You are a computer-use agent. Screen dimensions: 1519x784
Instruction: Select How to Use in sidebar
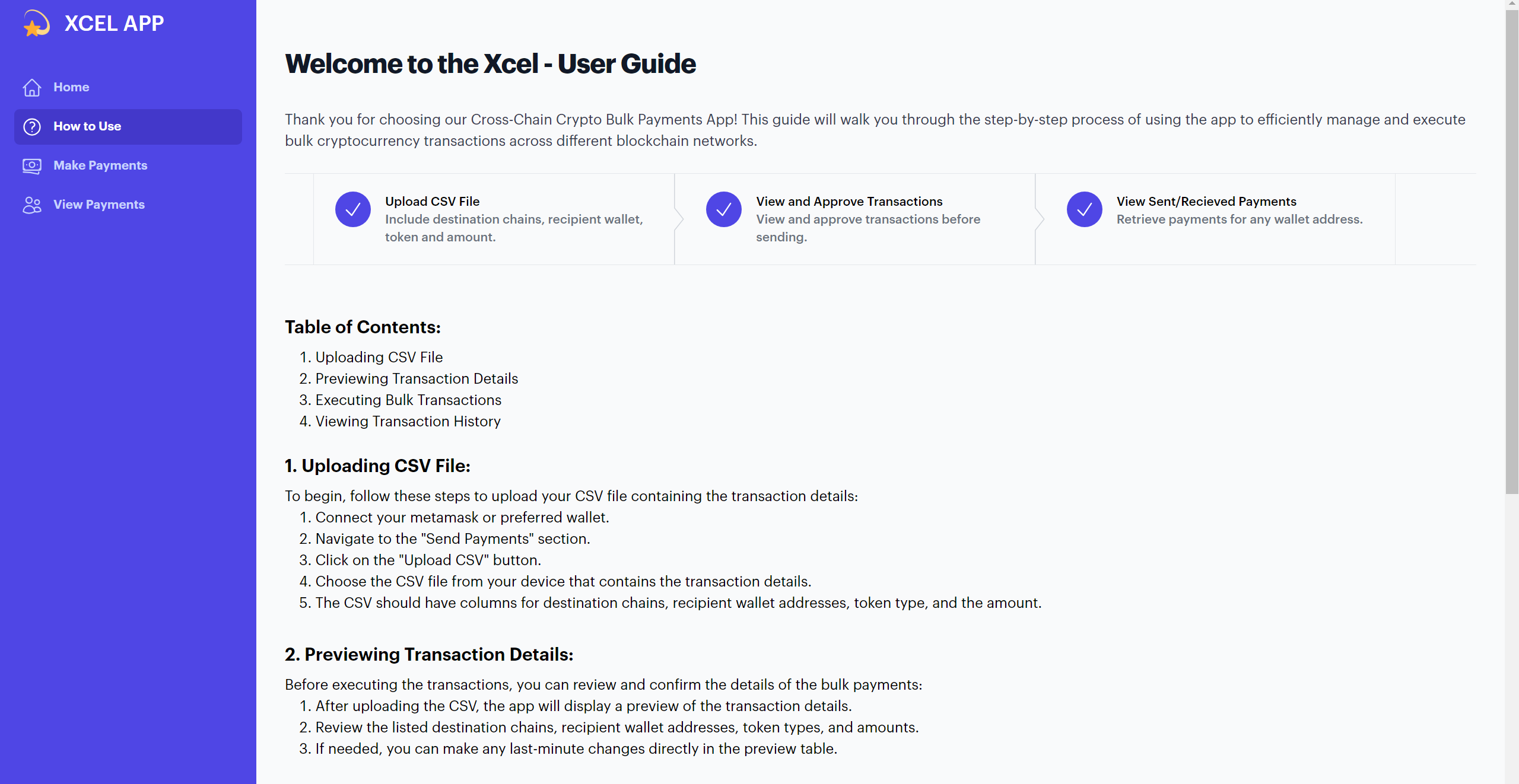point(128,126)
